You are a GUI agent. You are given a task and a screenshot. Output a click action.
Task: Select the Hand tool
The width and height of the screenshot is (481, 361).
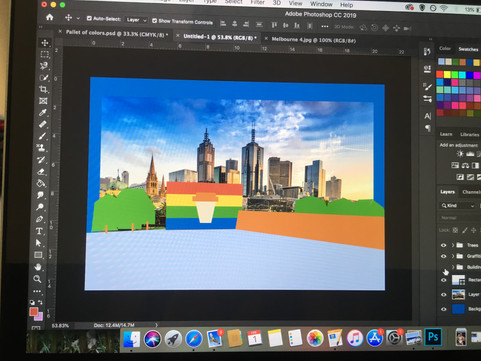tap(38, 267)
